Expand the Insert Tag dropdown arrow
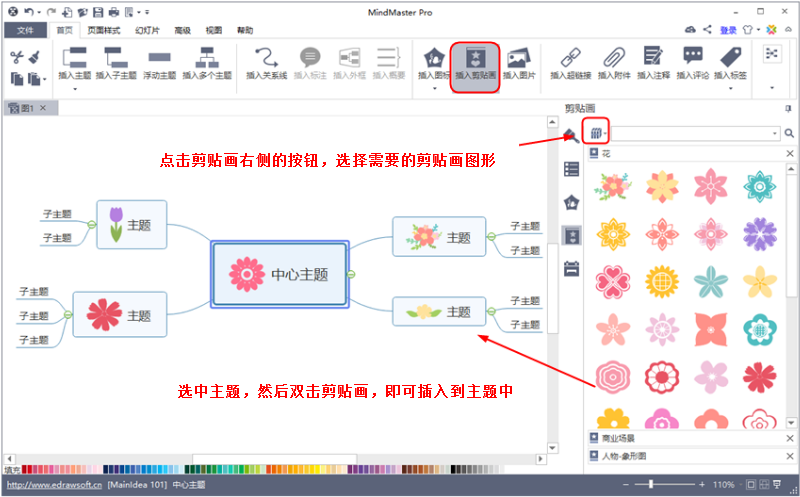The width and height of the screenshot is (800, 497). pyautogui.click(x=731, y=89)
